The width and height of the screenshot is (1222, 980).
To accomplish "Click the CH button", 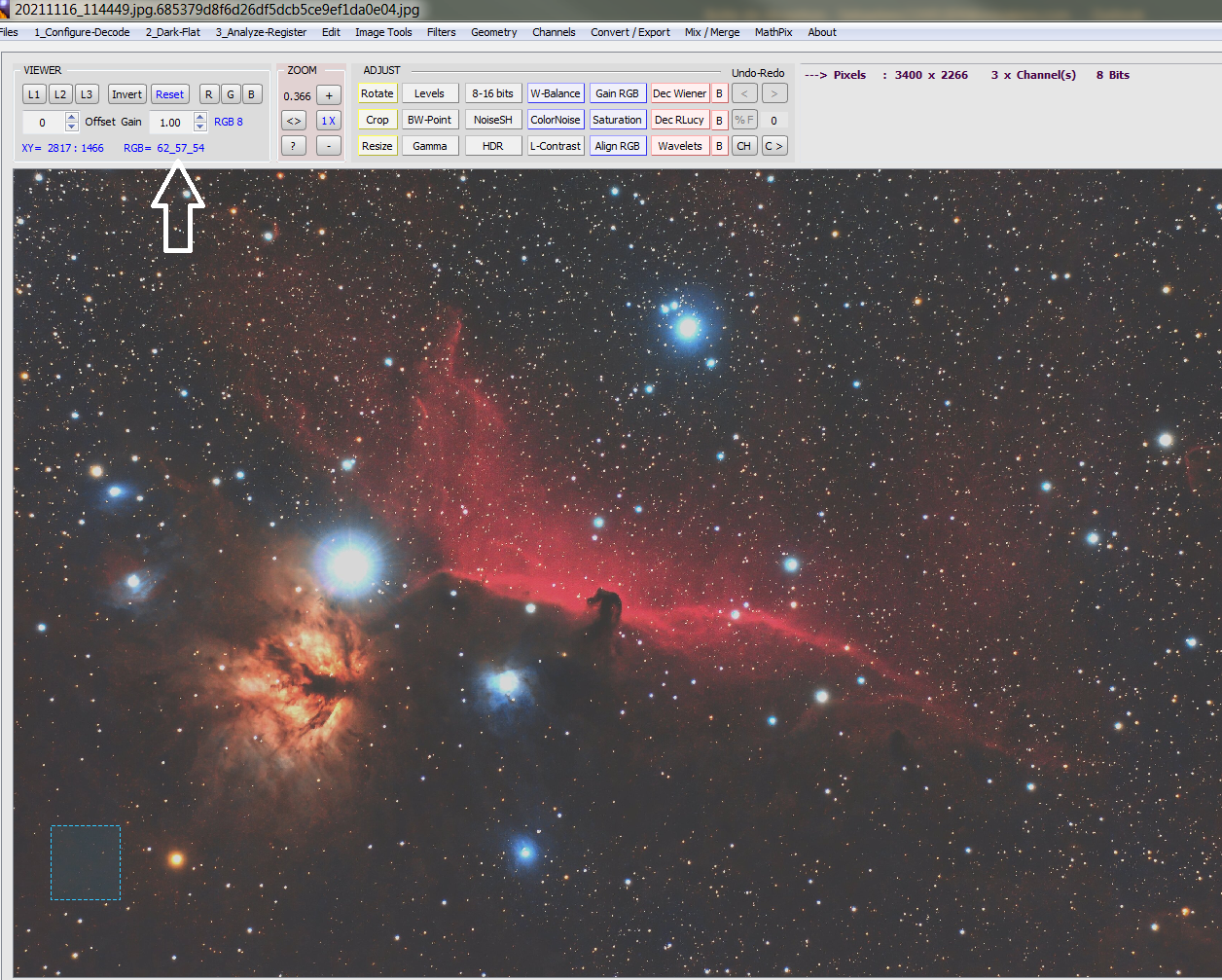I will click(x=744, y=146).
